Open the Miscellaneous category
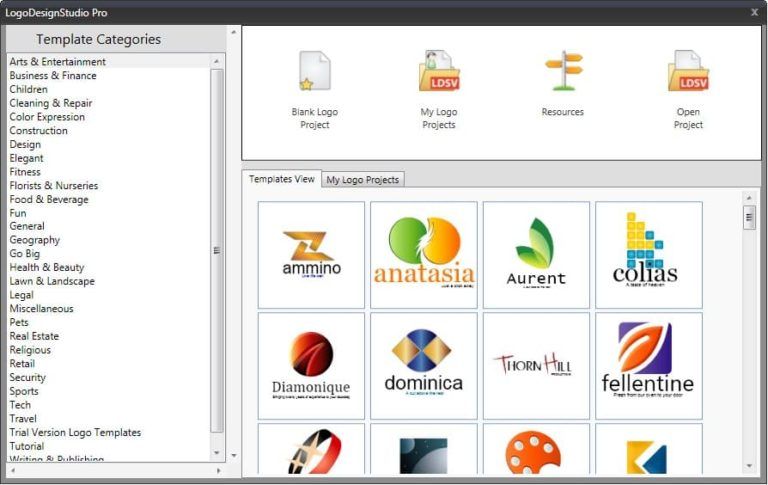This screenshot has height=485, width=768. pos(42,308)
